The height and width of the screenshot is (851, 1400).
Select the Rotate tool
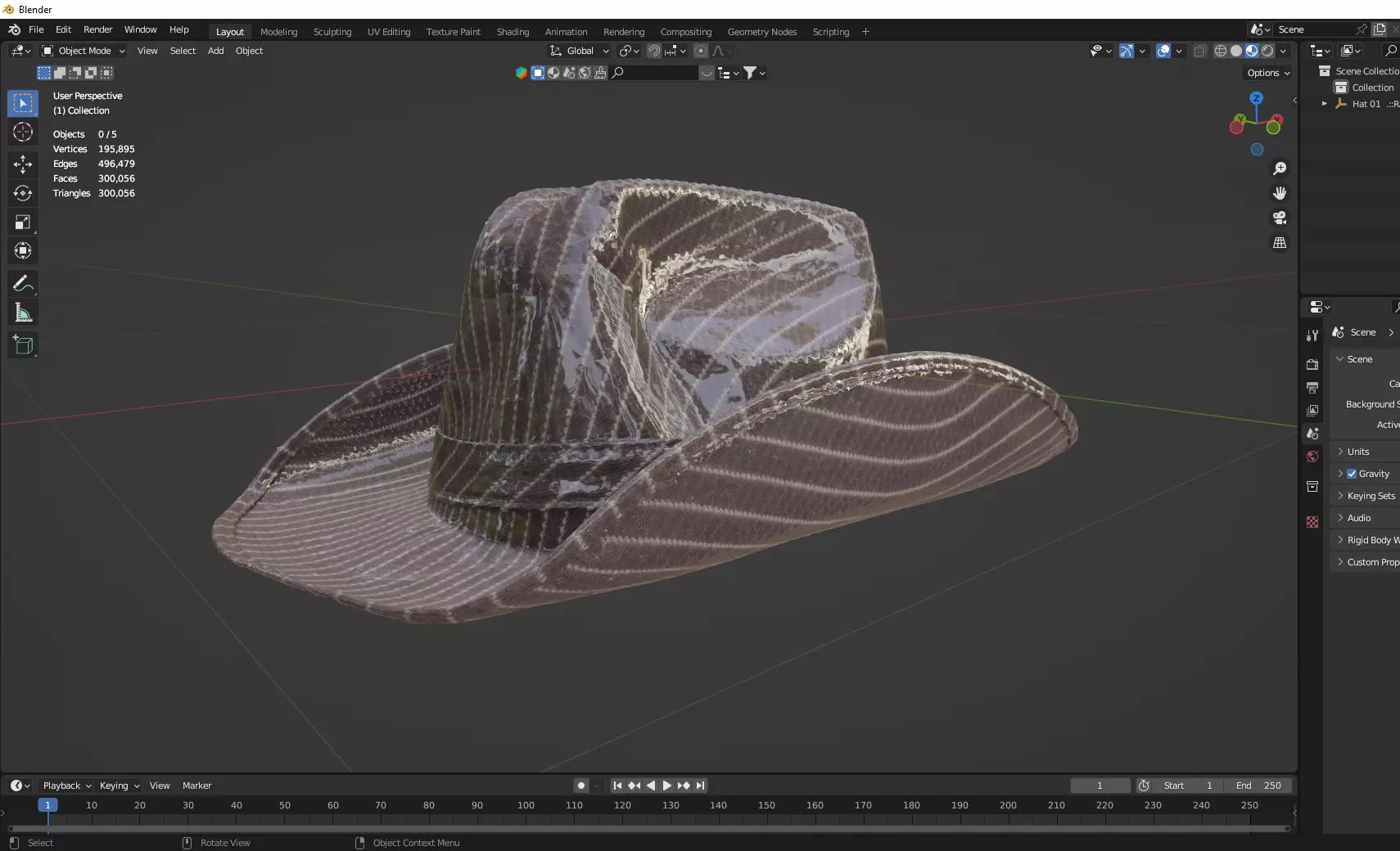(23, 193)
